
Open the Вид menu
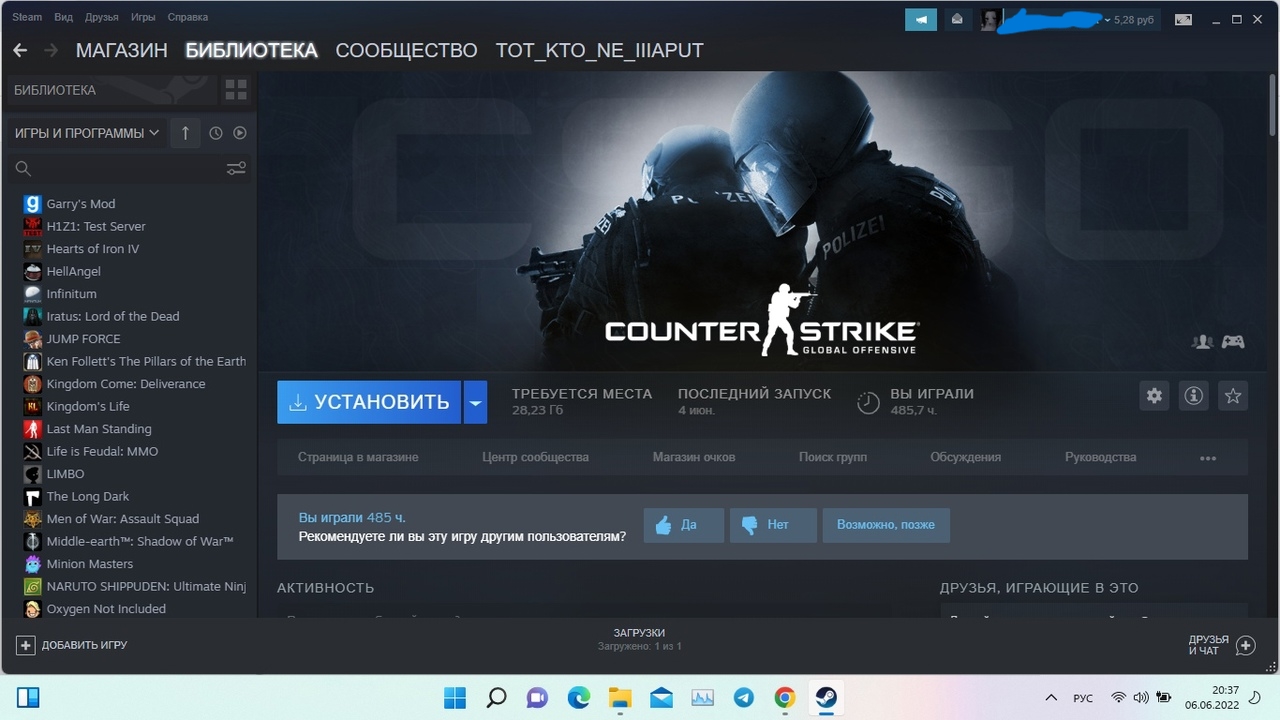[63, 17]
